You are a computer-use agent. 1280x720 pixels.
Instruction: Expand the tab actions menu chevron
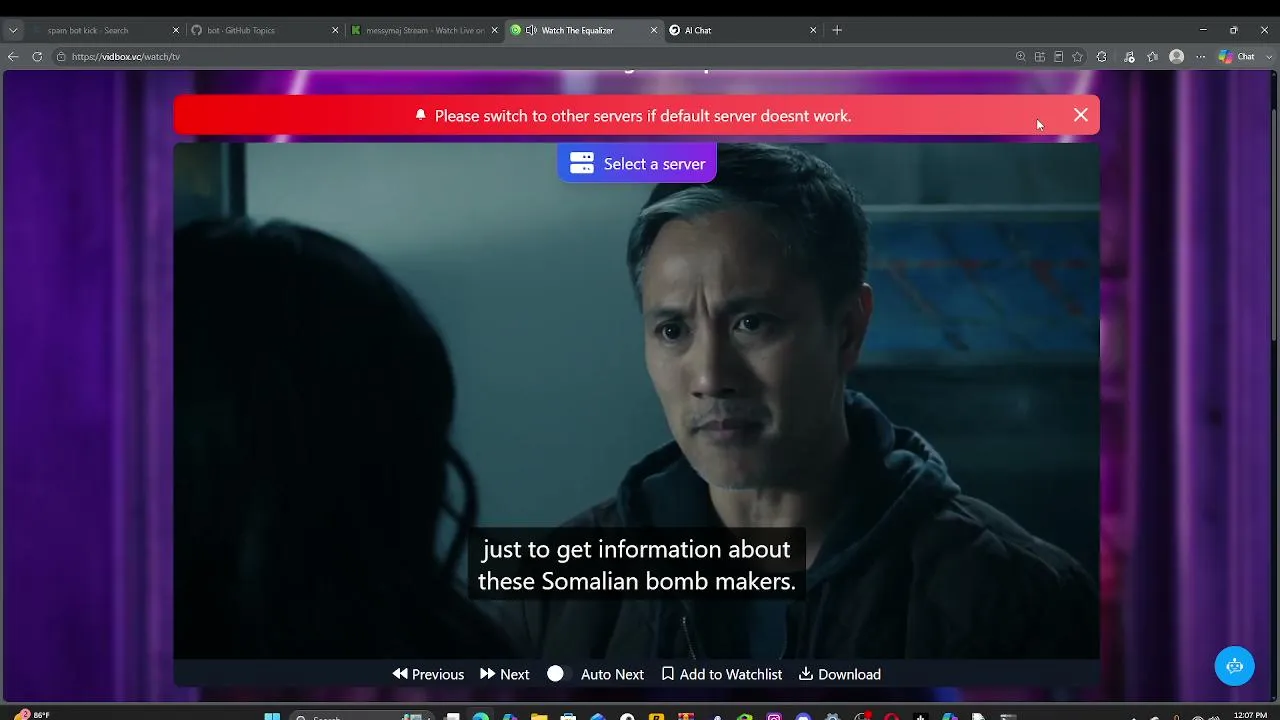coord(13,30)
